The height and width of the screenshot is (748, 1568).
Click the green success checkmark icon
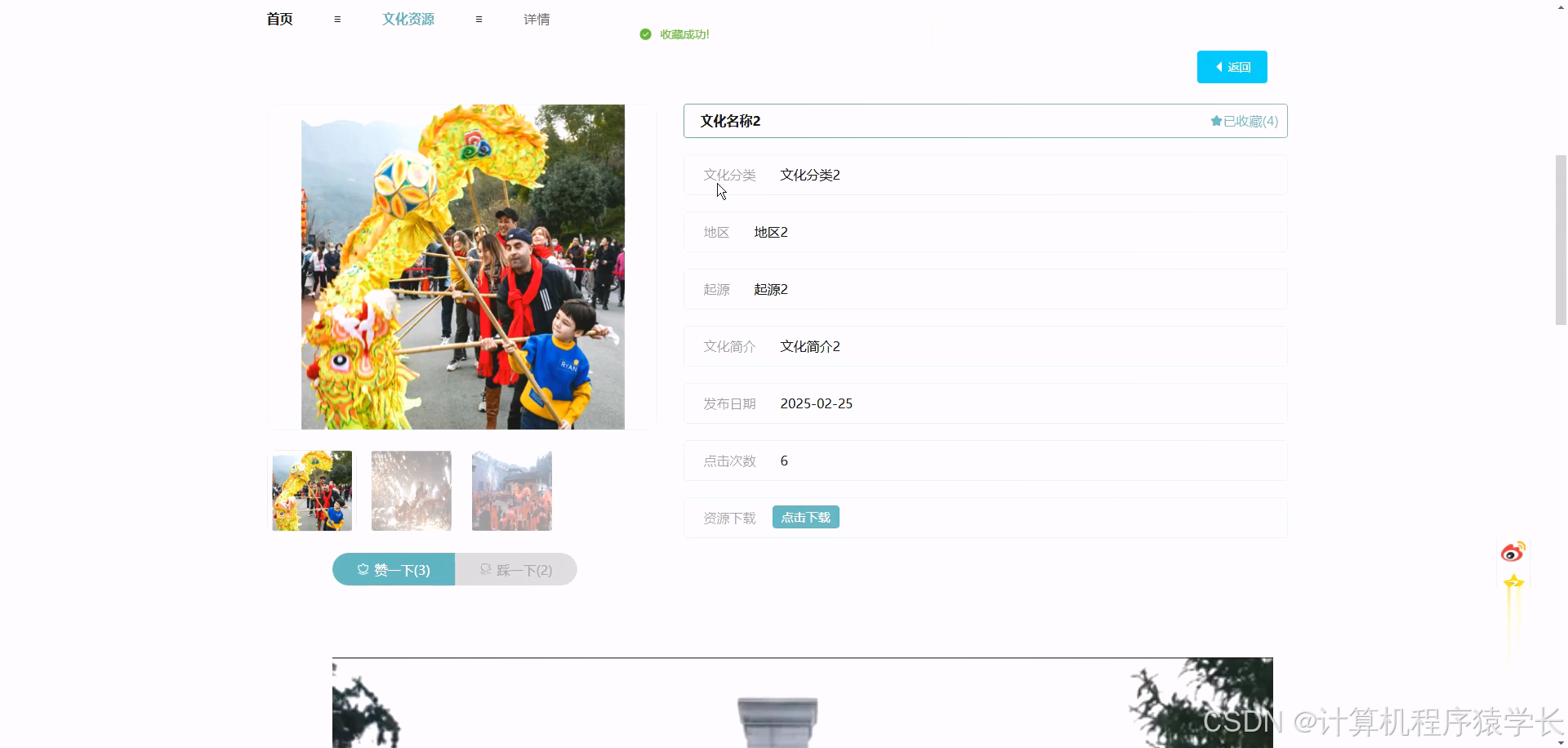pyautogui.click(x=644, y=34)
